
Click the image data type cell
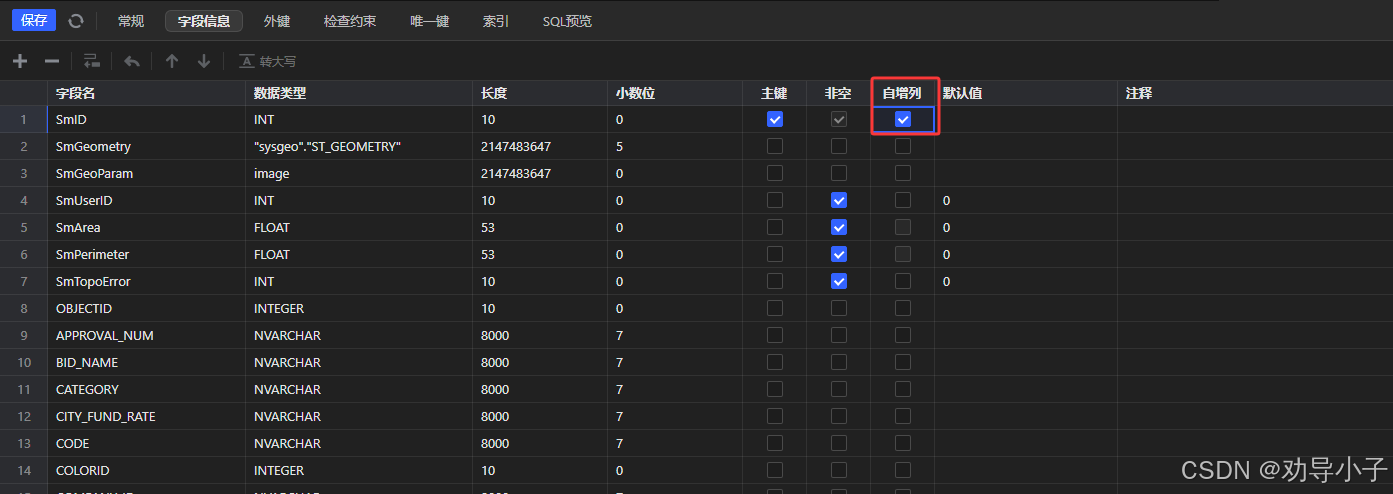coord(359,173)
